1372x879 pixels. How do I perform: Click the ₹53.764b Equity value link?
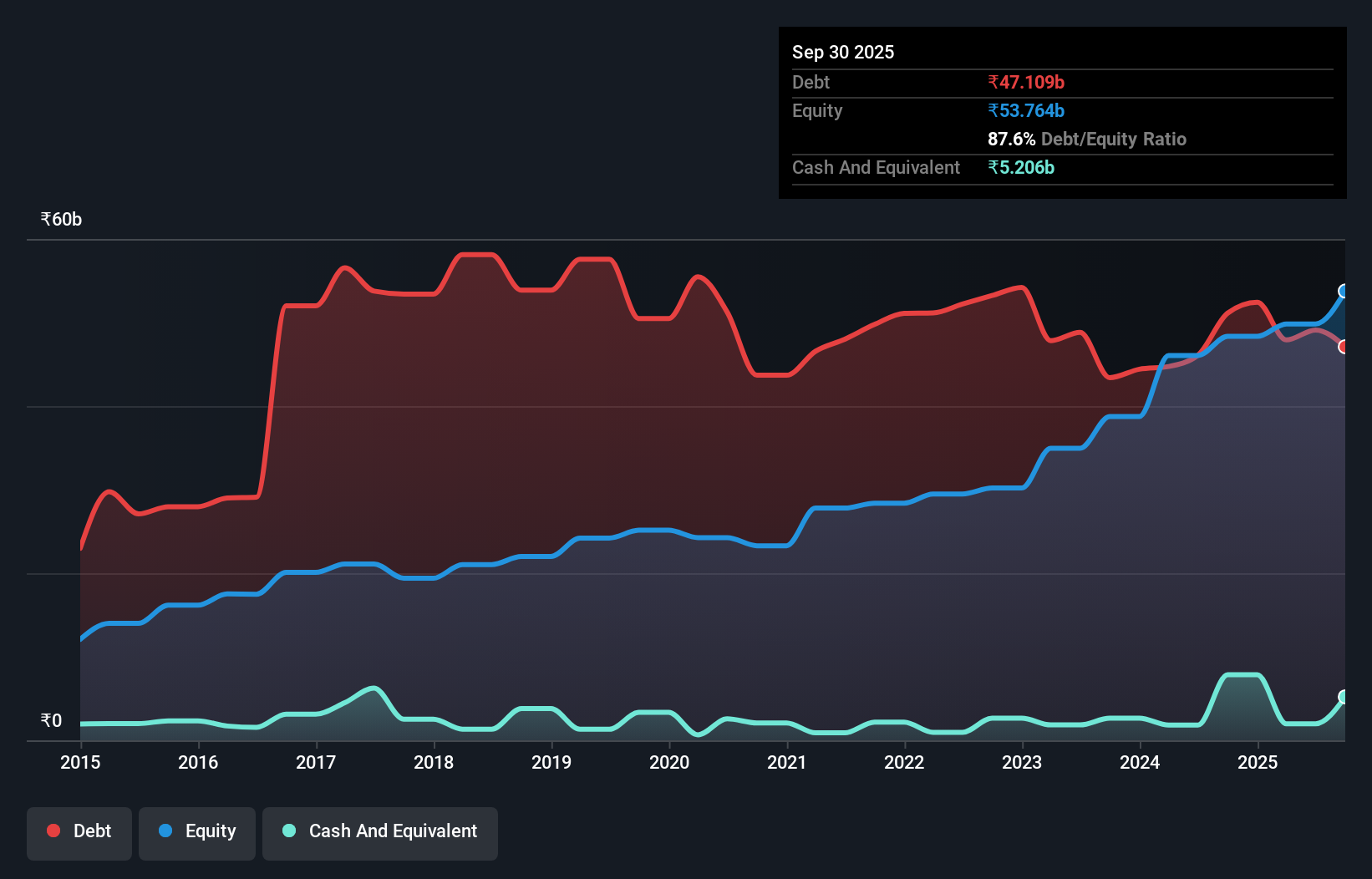coord(1026,110)
